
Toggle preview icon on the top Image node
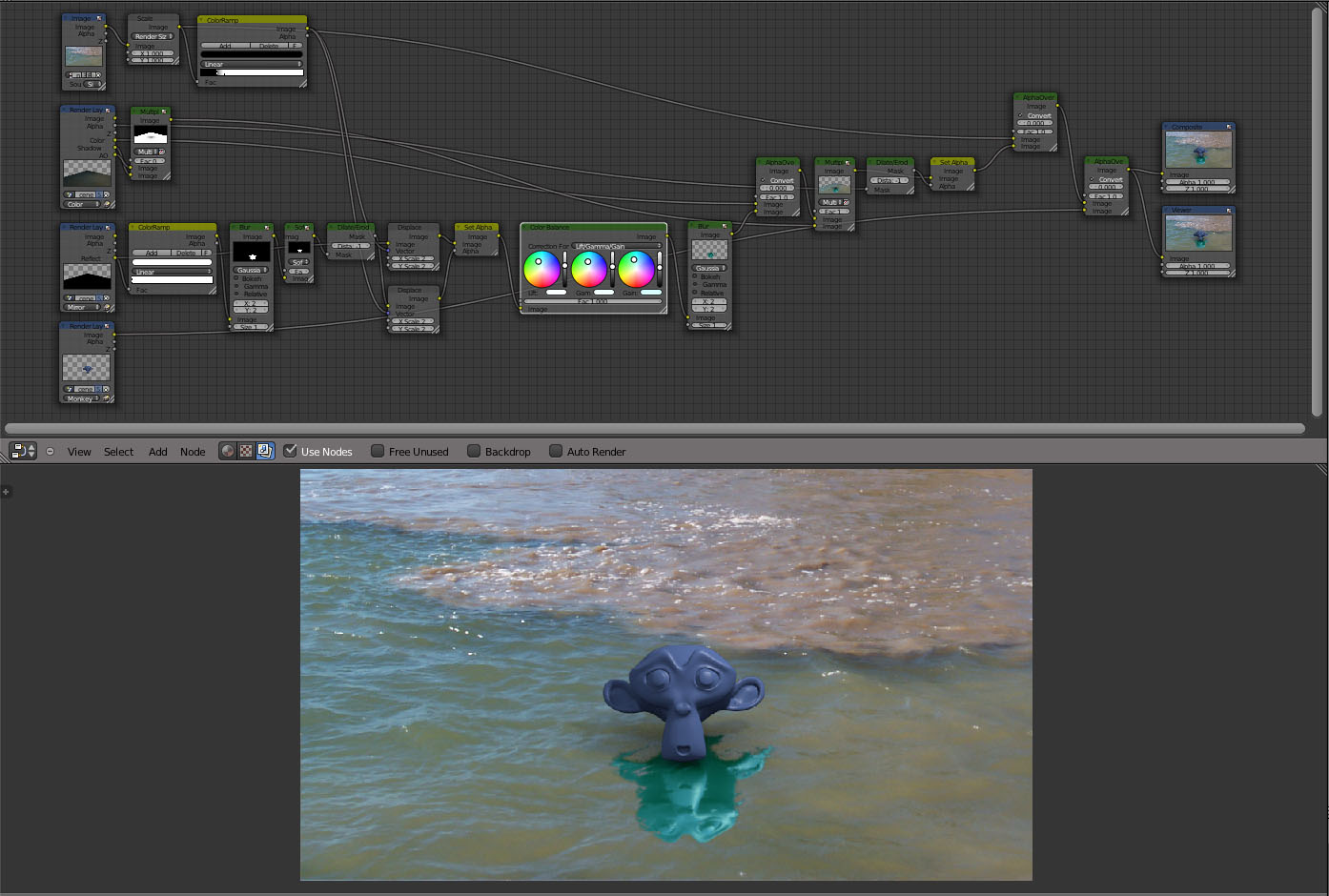click(99, 18)
